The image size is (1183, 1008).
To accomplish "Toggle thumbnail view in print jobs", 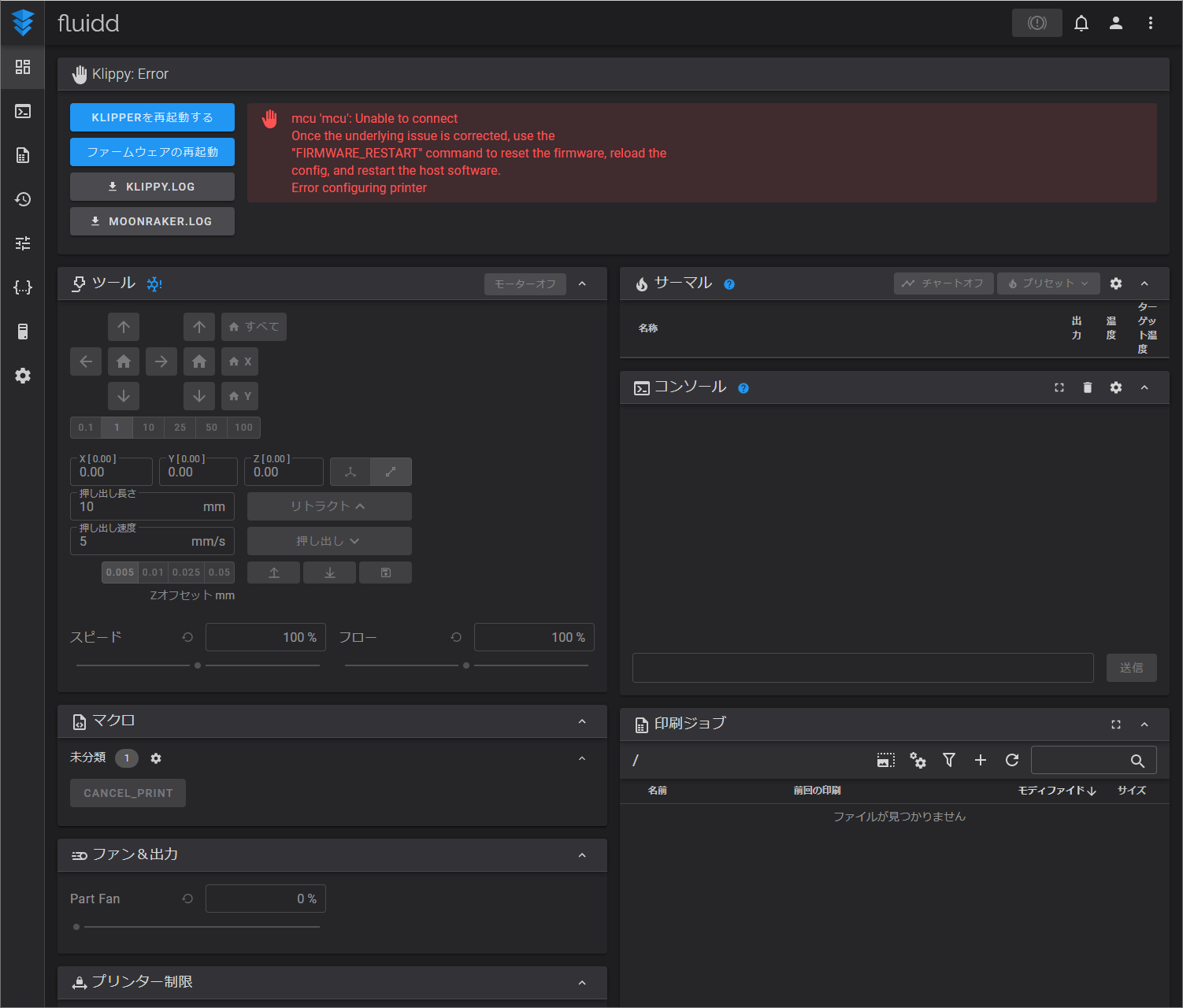I will coord(886,760).
